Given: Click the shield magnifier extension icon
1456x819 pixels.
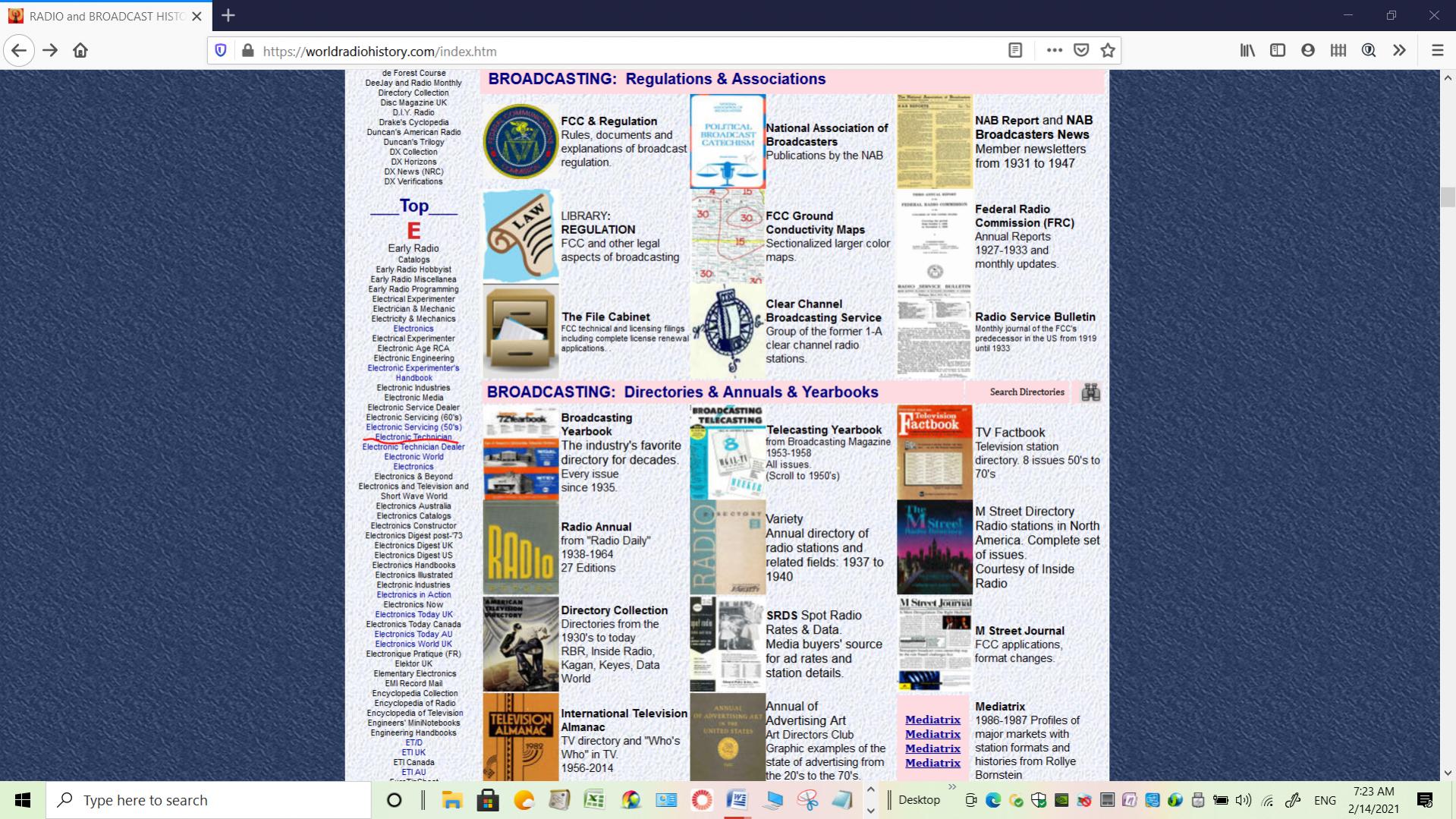Looking at the screenshot, I should click(1369, 51).
